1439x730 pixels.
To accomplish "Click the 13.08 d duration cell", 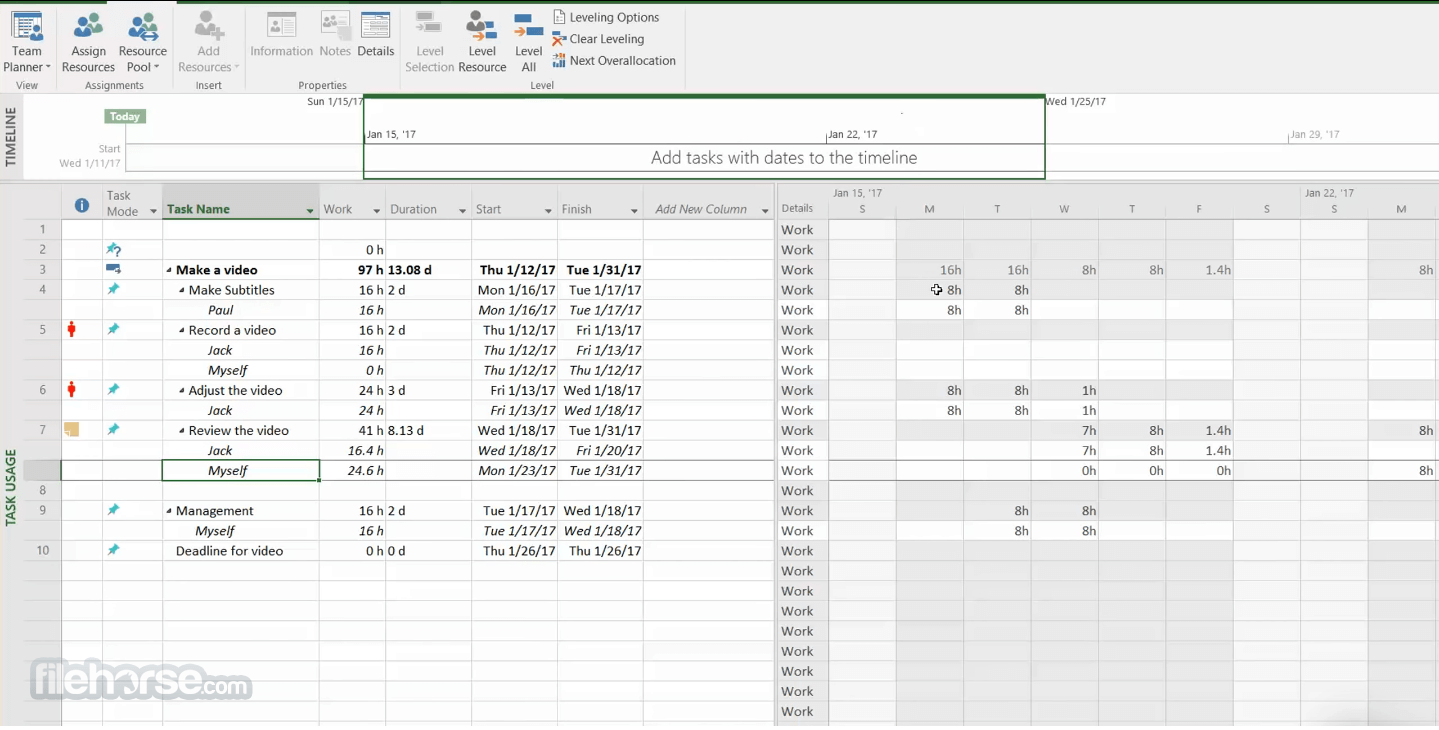I will coord(429,270).
